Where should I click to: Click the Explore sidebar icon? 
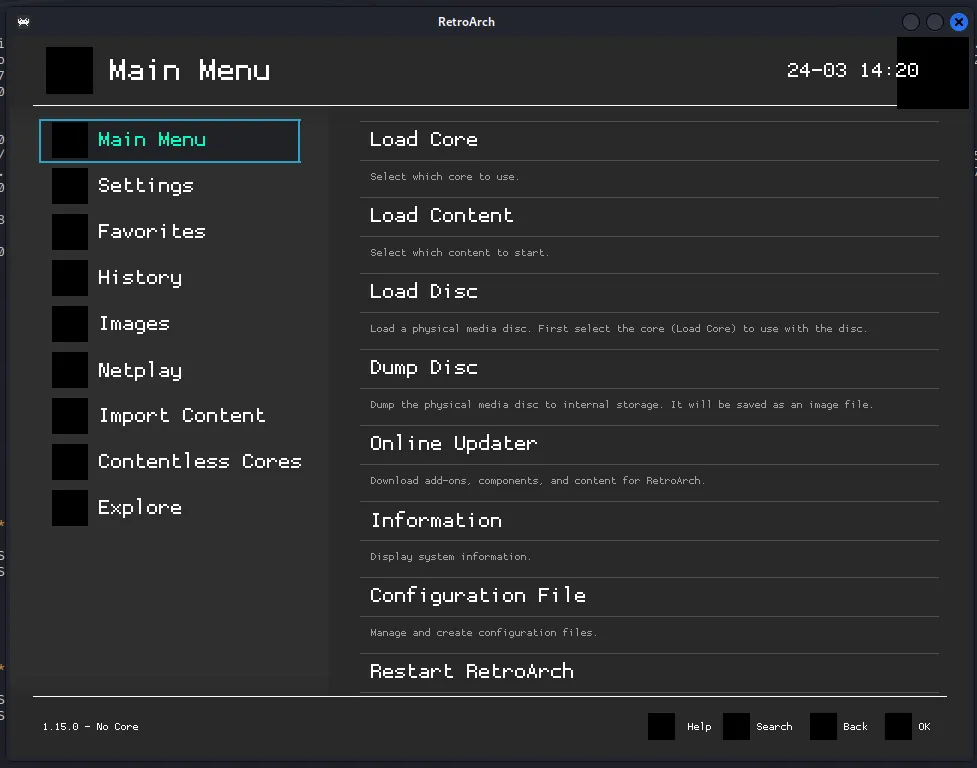pyautogui.click(x=70, y=508)
